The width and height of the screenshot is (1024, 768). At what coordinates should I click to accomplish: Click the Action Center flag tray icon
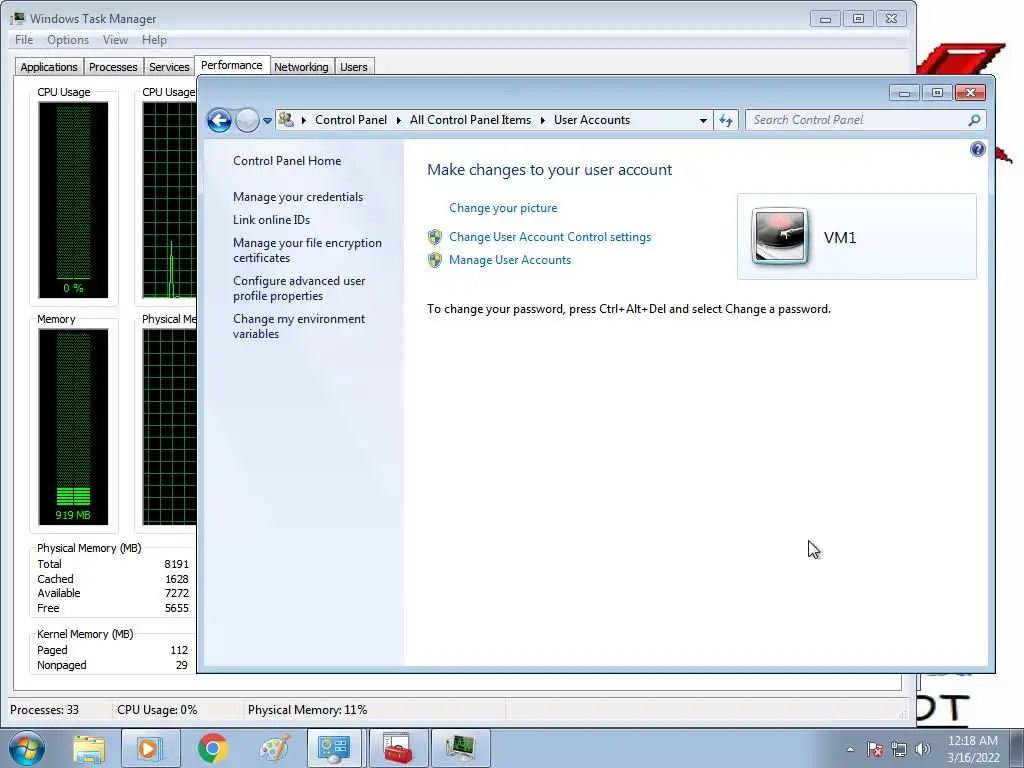(875, 749)
